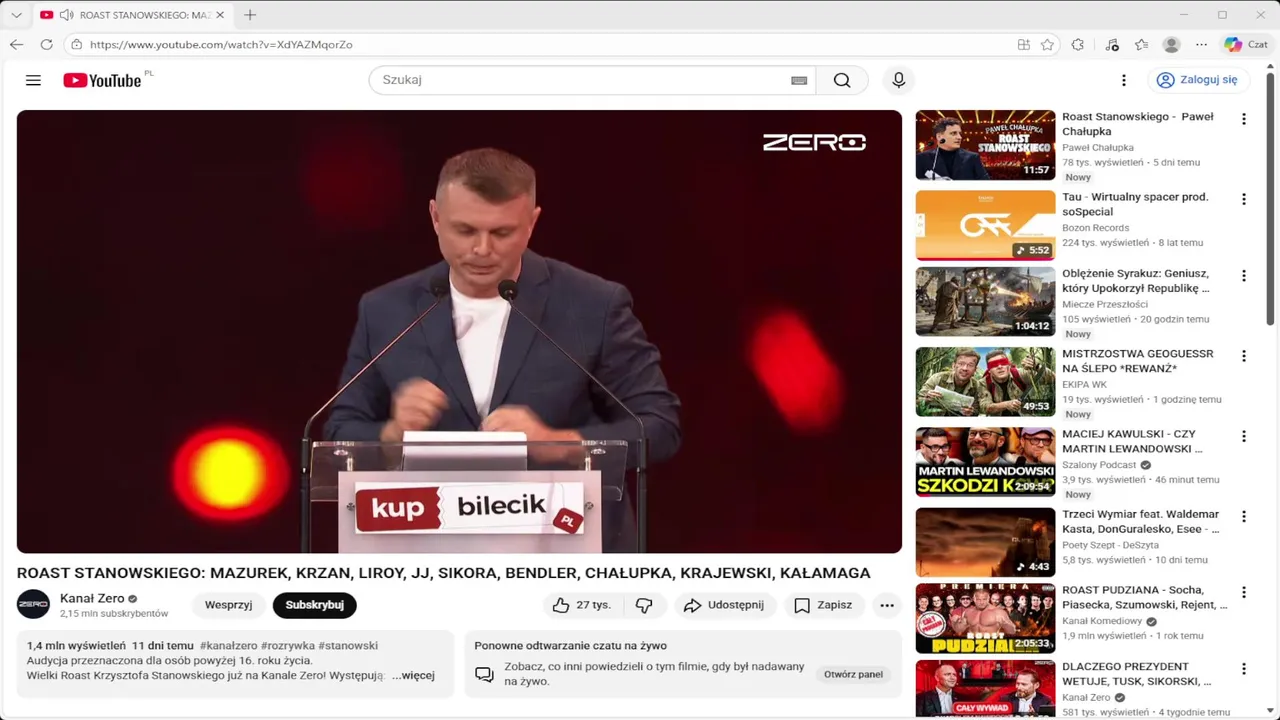Screen dimensions: 1280x720
Task: Open YouTube settings three-dot menu
Action: coord(1123,80)
